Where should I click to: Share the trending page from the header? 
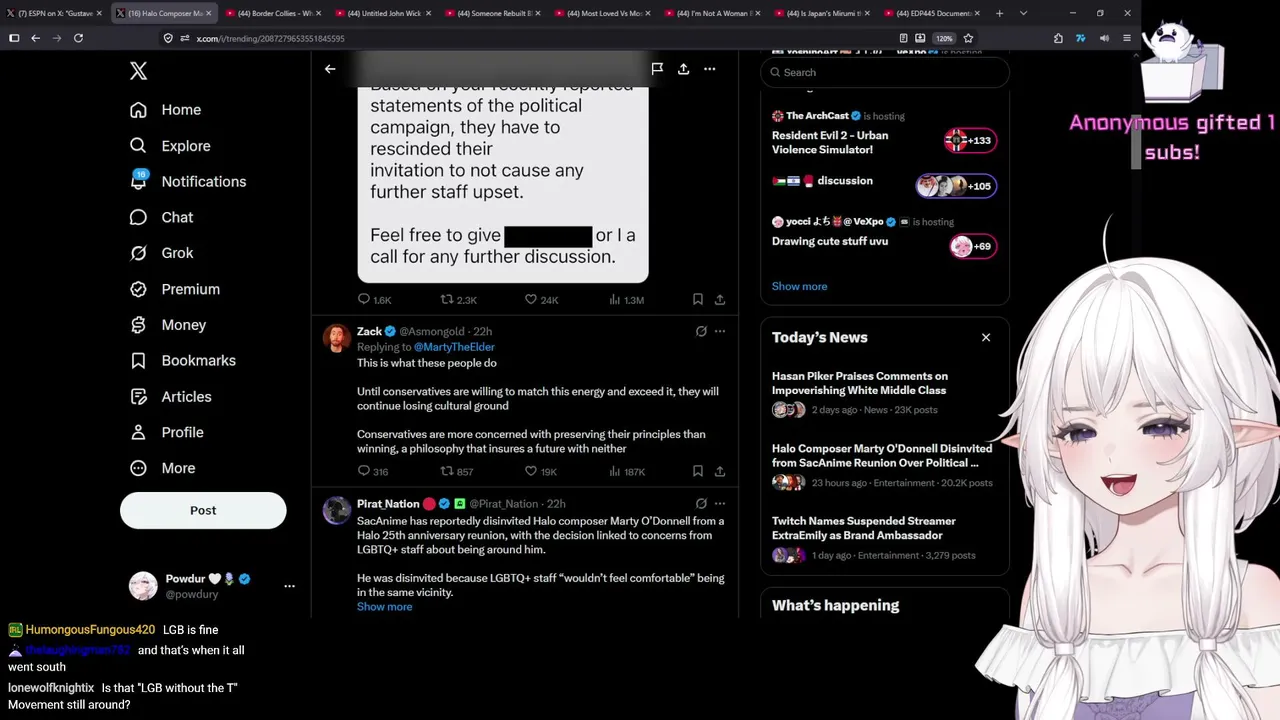point(683,69)
